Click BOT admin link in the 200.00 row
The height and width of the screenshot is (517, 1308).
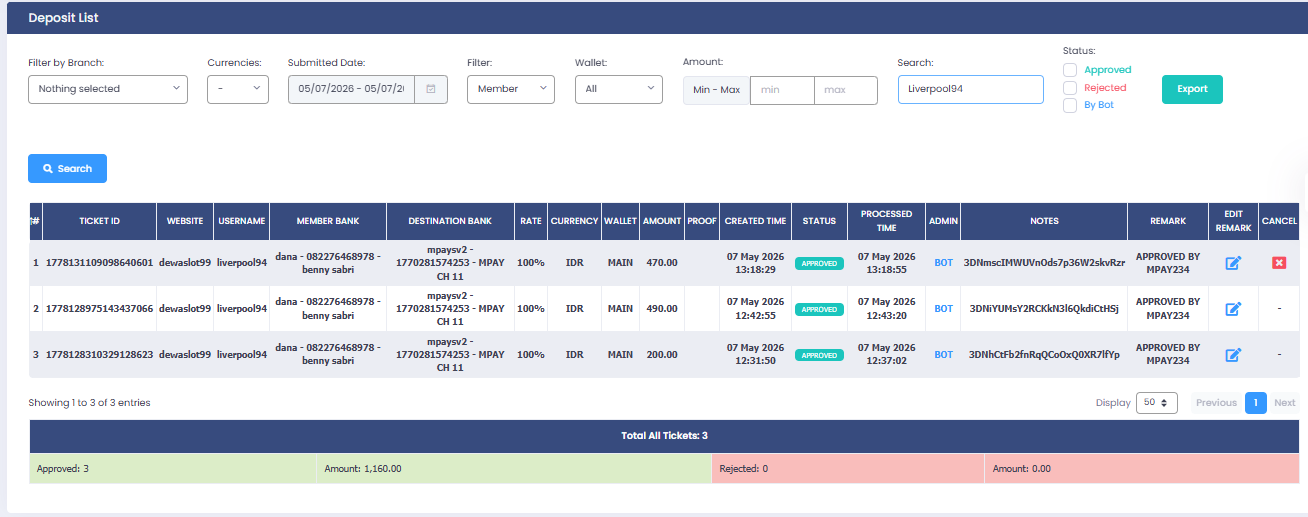pos(943,355)
